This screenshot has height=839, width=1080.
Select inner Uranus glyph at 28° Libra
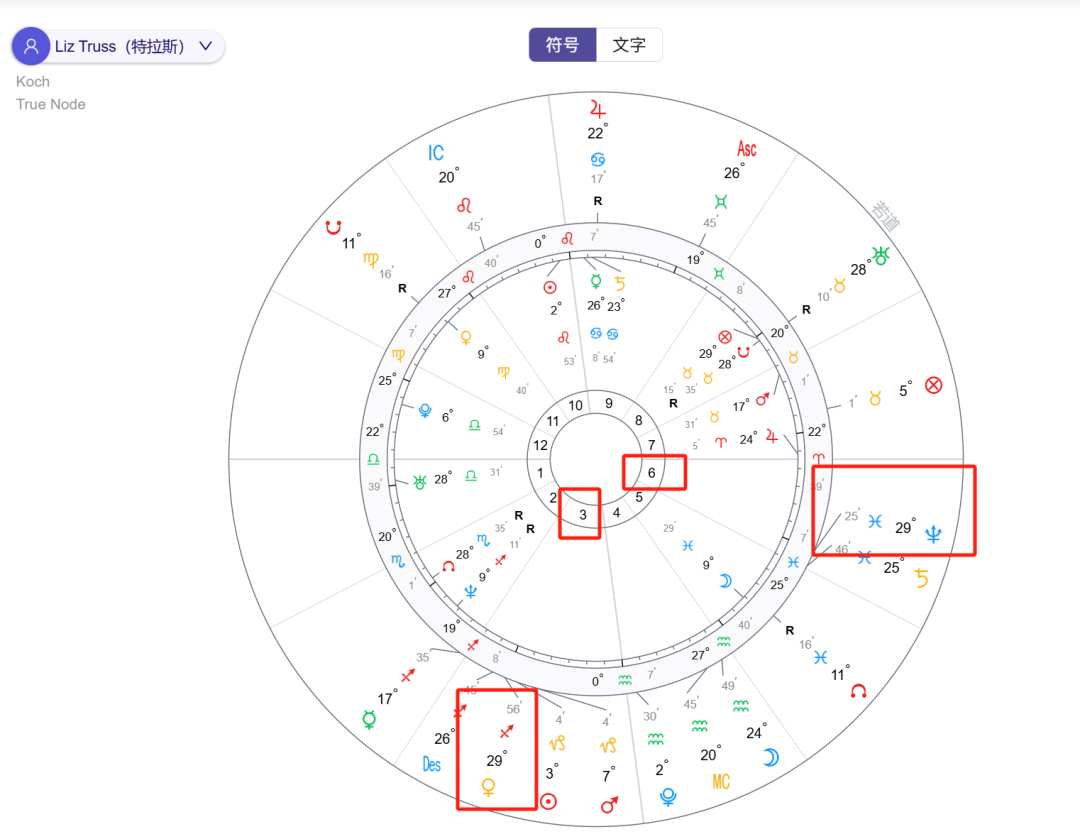(419, 482)
